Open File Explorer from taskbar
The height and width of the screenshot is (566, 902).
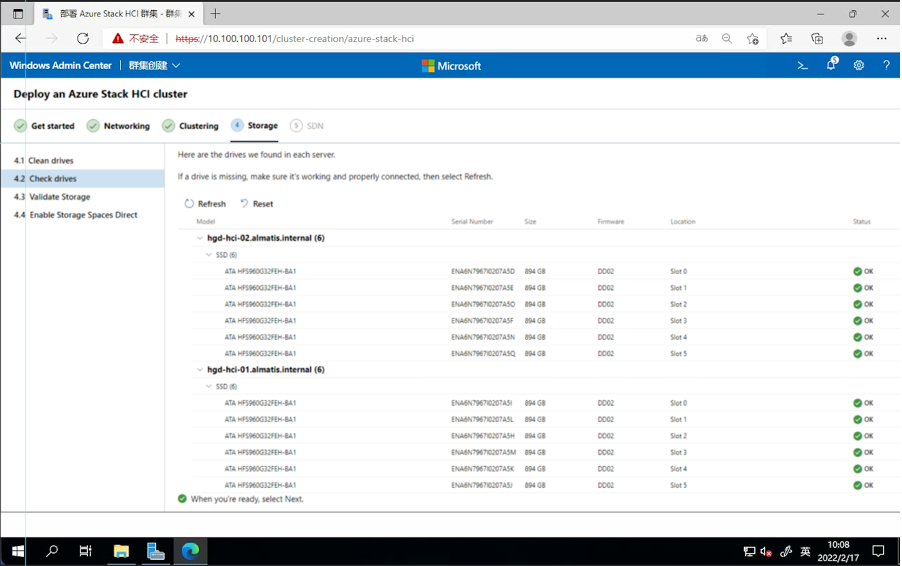121,551
